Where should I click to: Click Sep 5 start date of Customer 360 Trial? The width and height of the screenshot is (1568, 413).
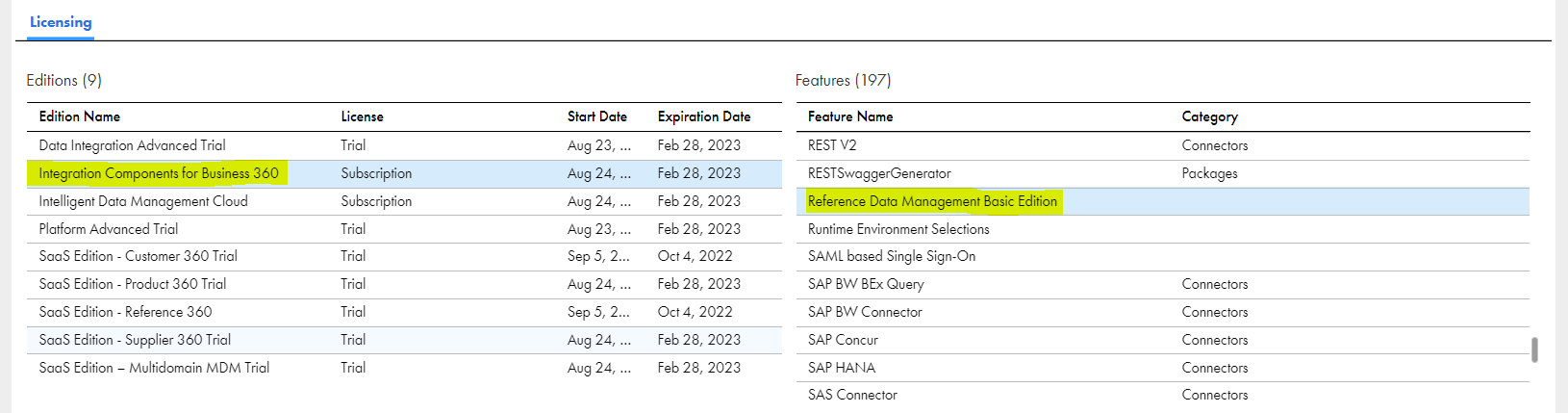tap(598, 256)
